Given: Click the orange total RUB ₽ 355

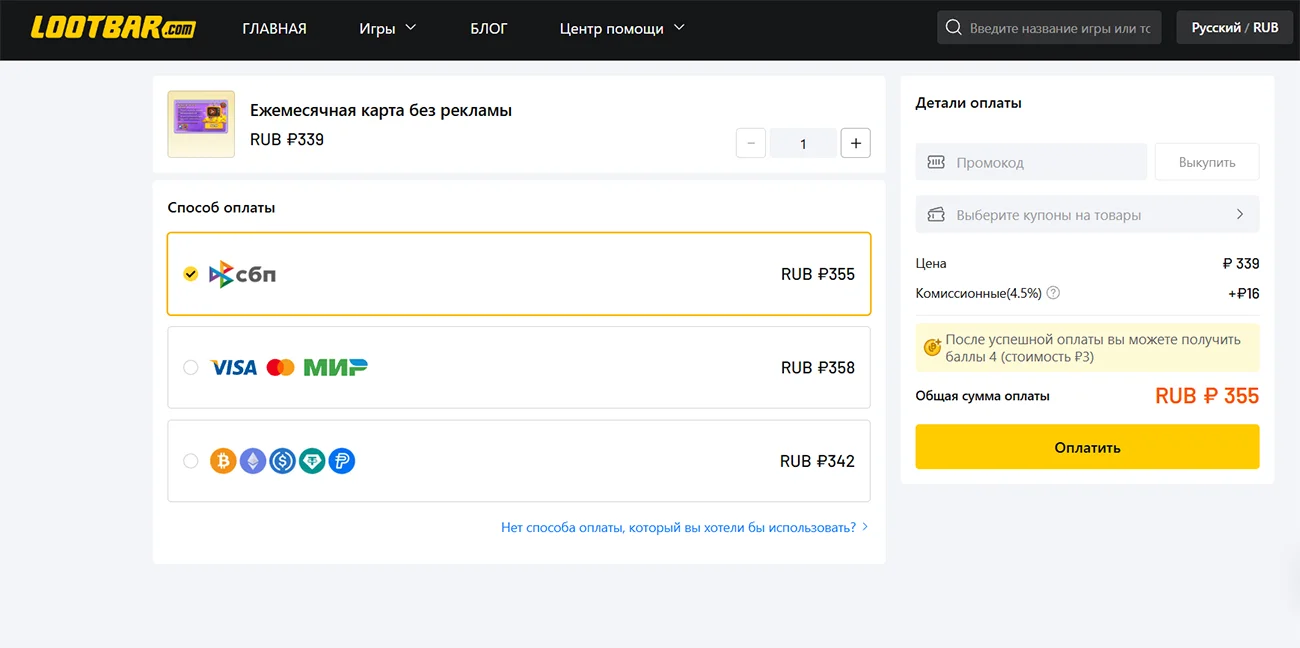Looking at the screenshot, I should pyautogui.click(x=1207, y=396).
